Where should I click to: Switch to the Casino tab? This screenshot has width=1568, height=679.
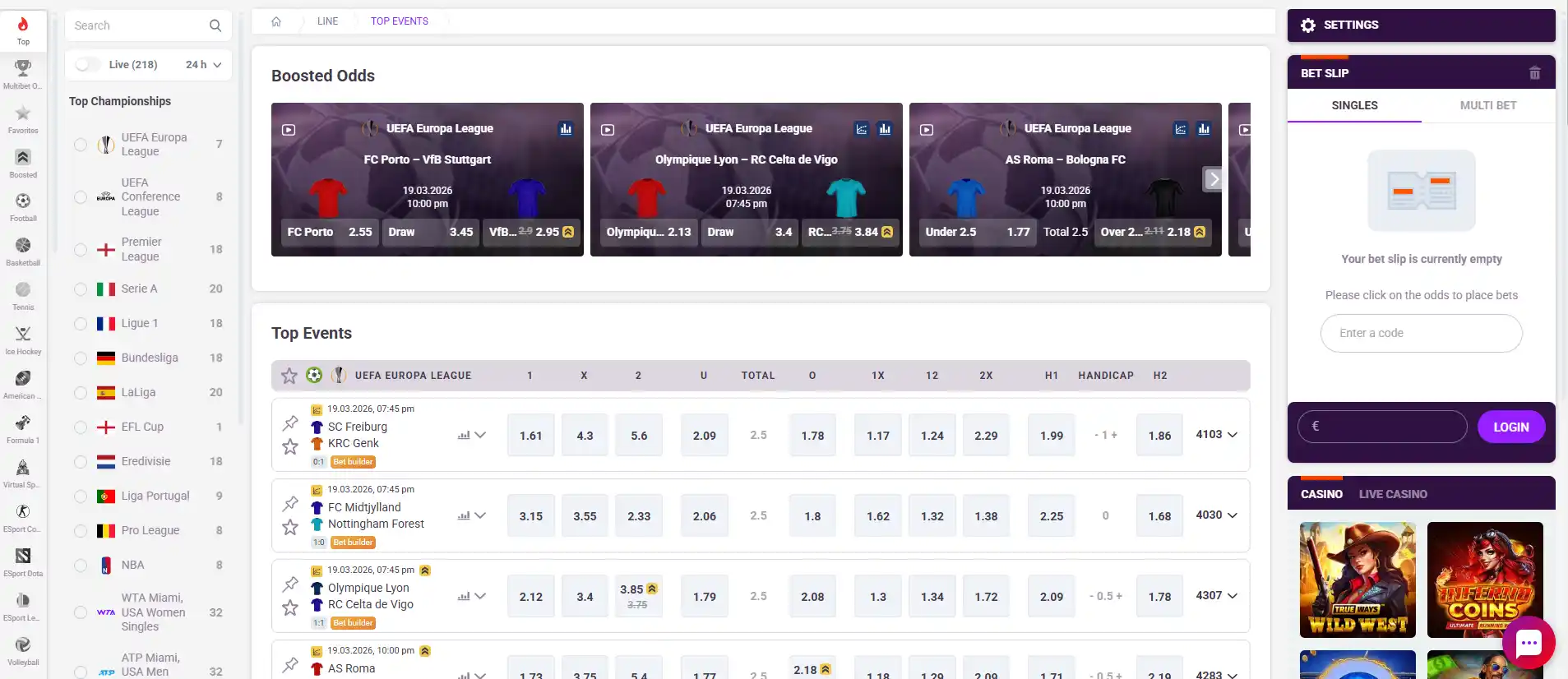click(1321, 494)
